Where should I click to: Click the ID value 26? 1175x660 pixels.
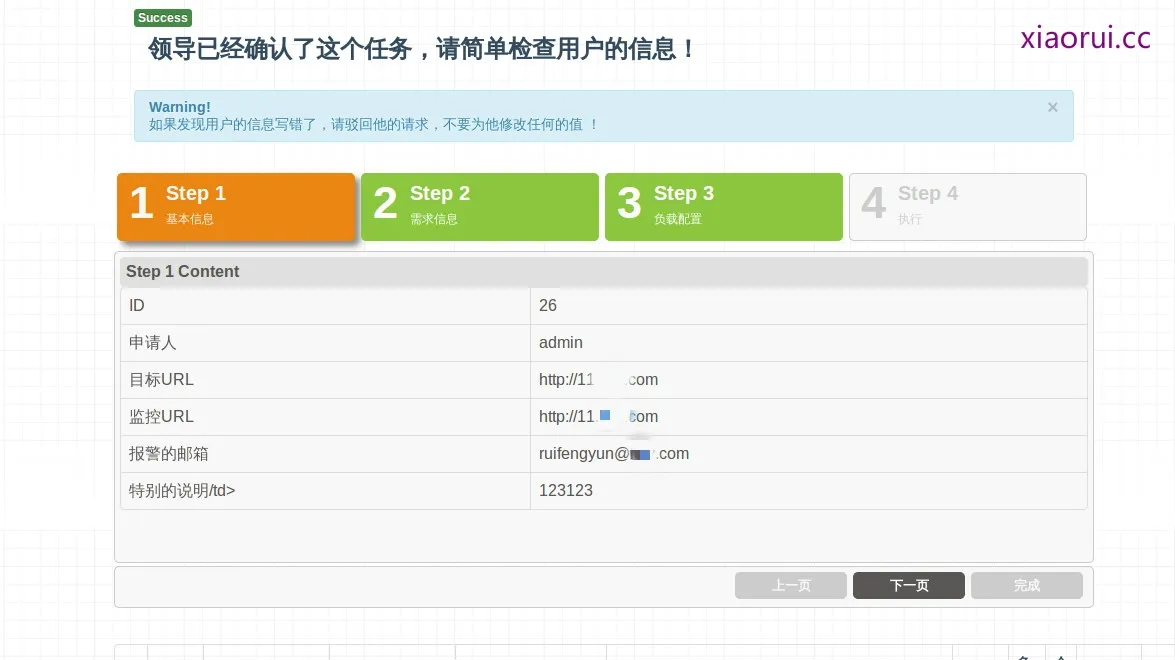pos(548,306)
